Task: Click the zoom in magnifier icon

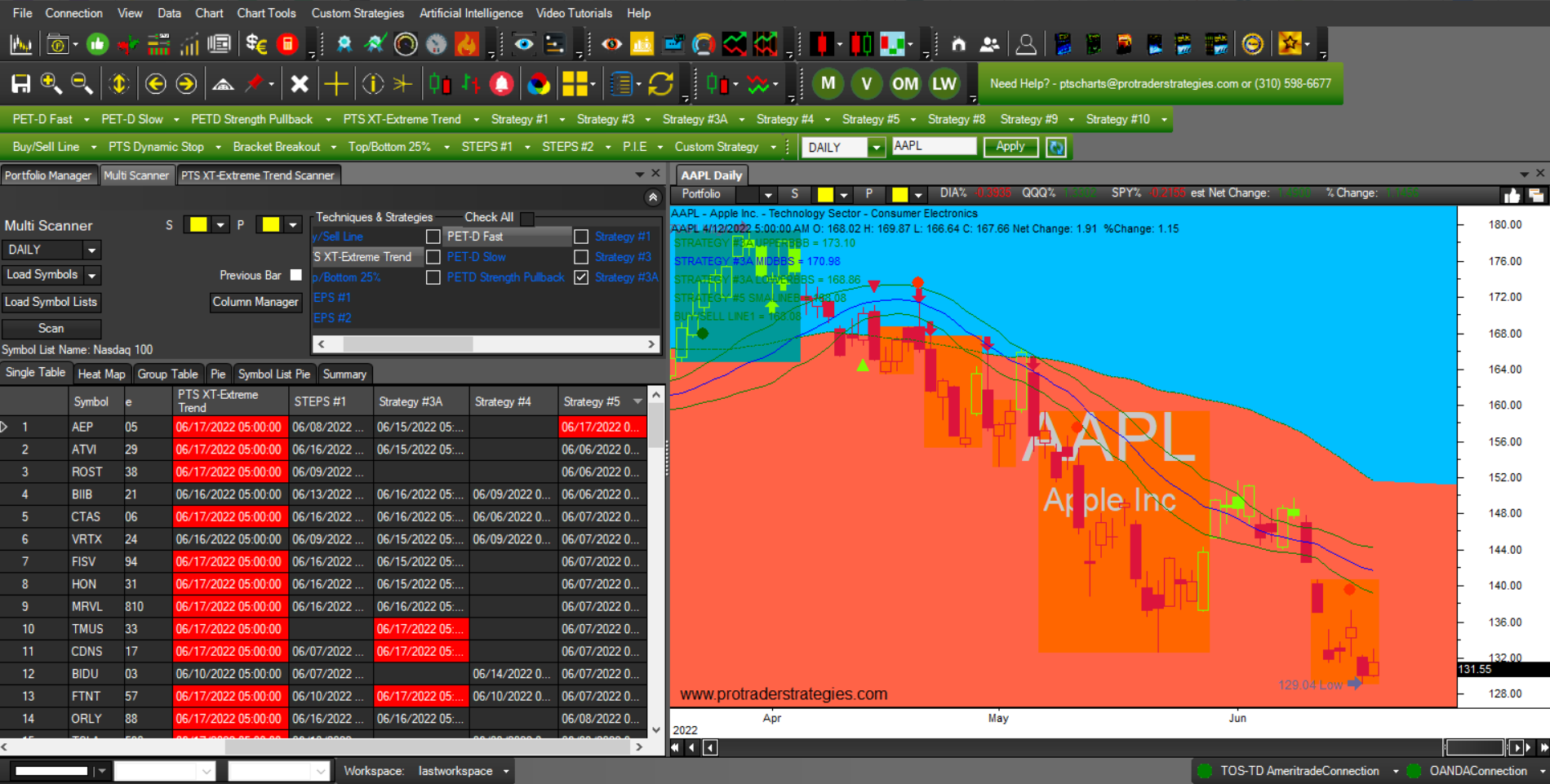Action: coord(51,84)
